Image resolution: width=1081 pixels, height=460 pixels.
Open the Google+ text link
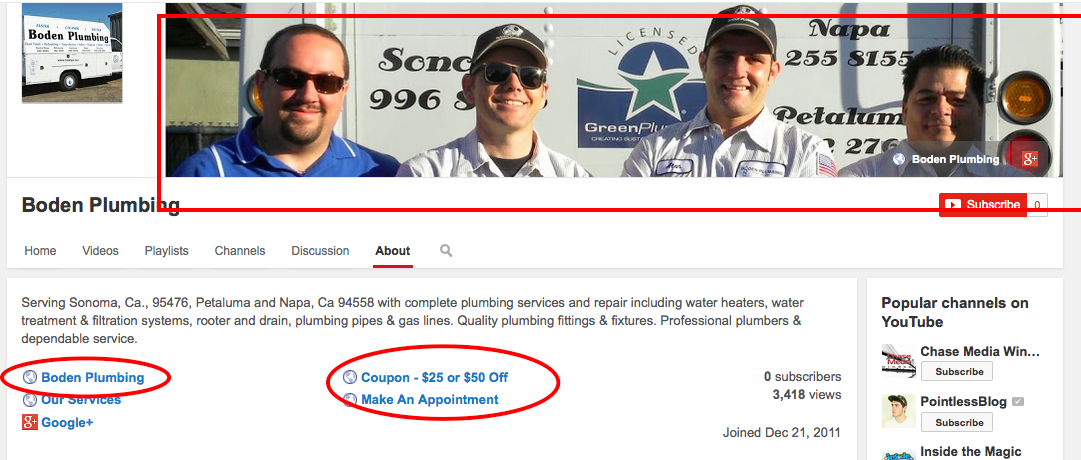pyautogui.click(x=67, y=422)
